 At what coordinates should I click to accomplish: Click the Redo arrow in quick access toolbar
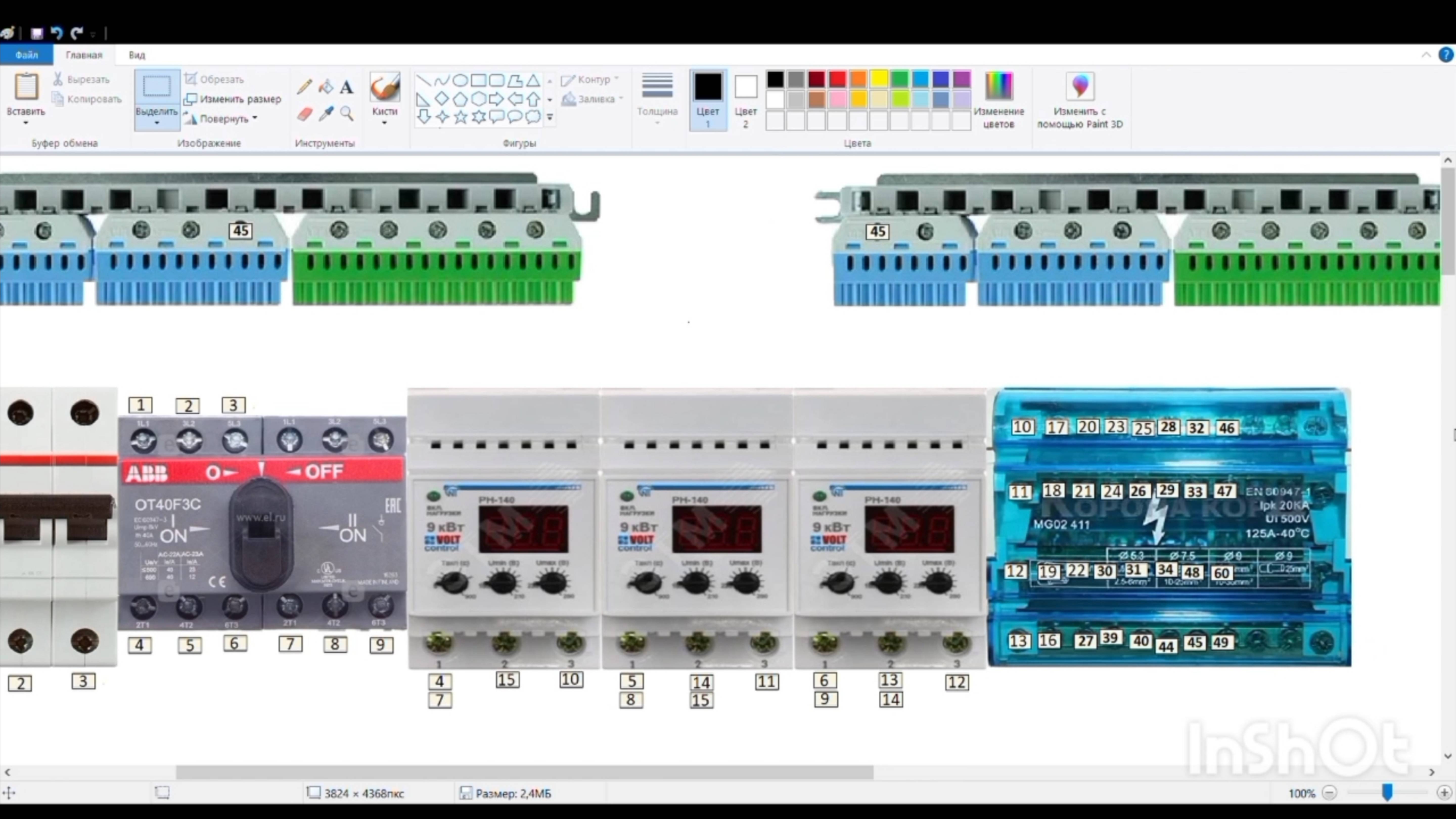[76, 33]
